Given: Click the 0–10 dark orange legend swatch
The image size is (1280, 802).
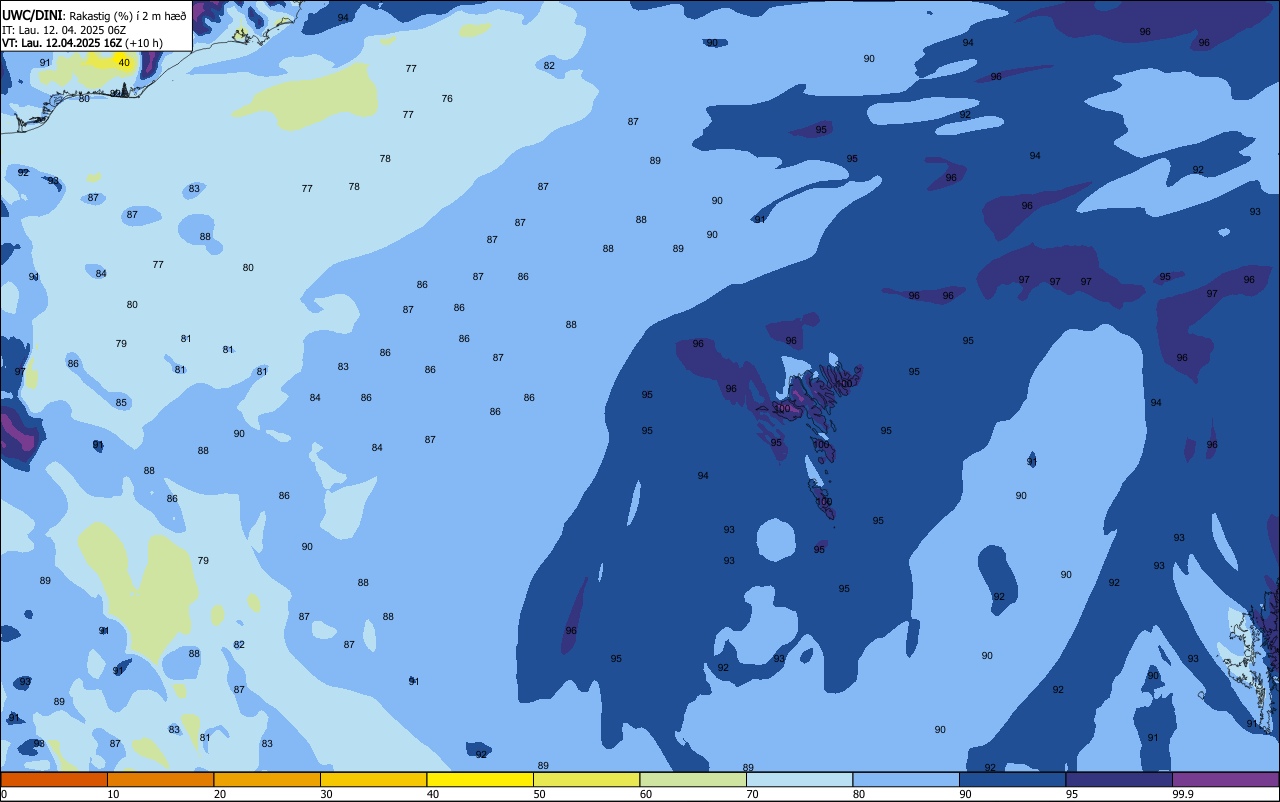Looking at the screenshot, I should (x=54, y=779).
